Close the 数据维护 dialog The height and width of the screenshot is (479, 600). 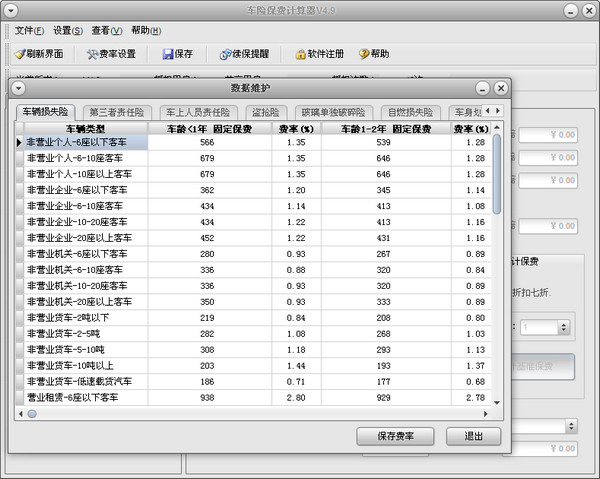(501, 88)
